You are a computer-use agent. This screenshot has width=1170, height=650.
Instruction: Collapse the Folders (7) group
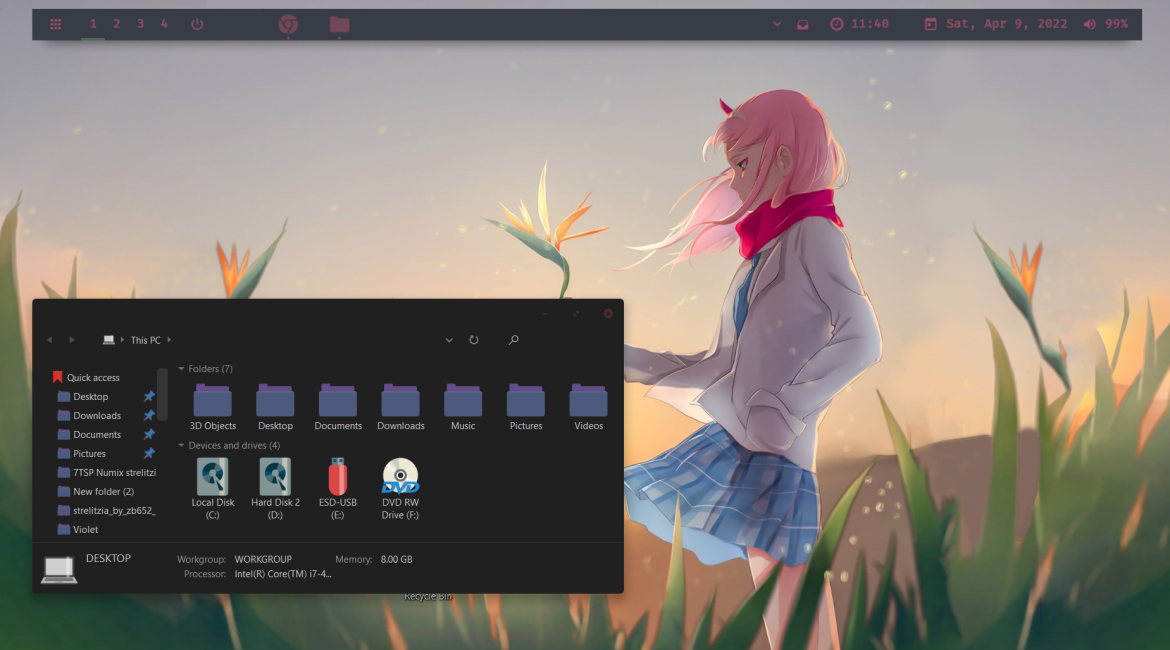(x=182, y=369)
